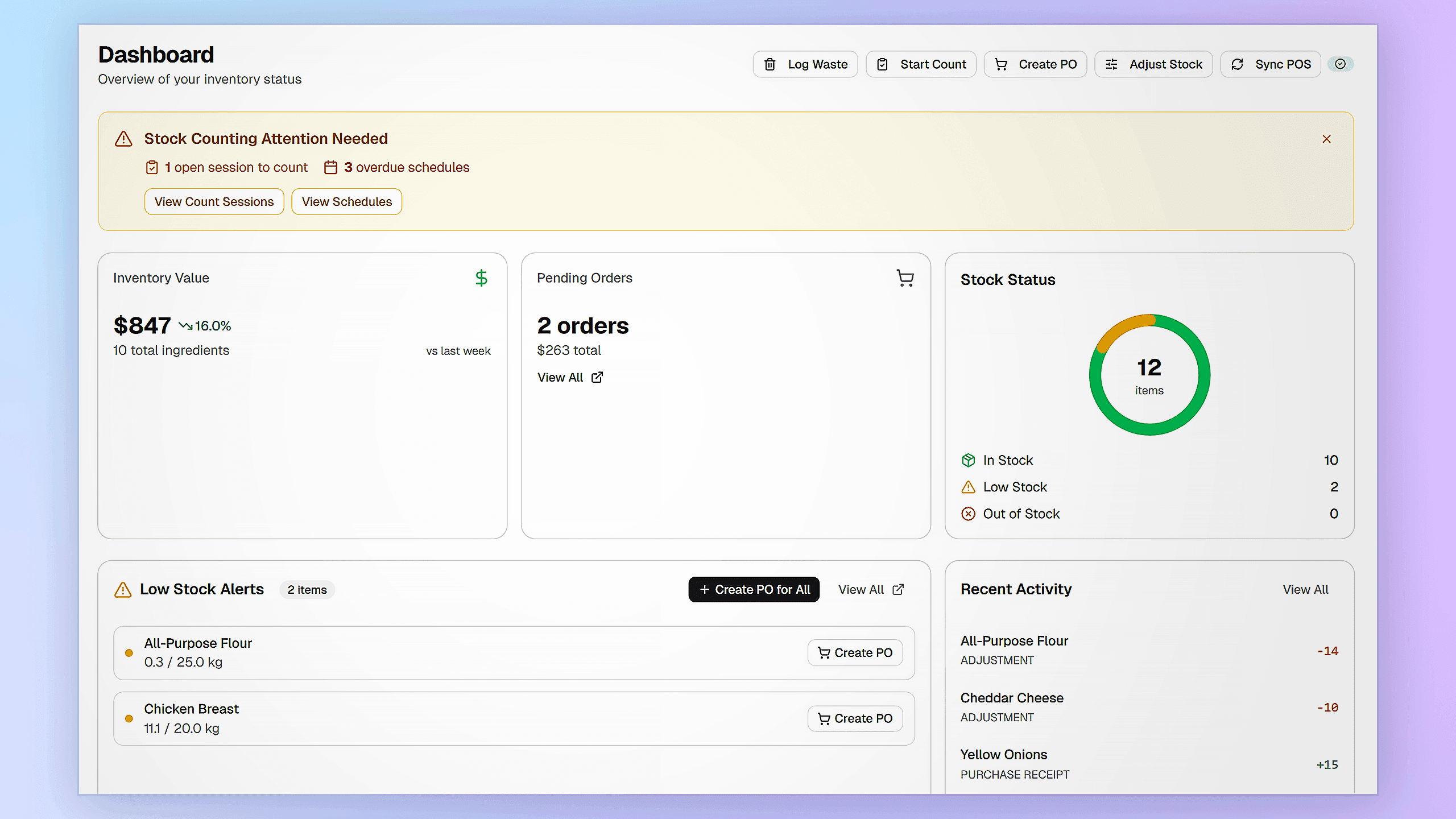Click the Low Stock warning indicator row
This screenshot has height=819, width=1456.
[x=969, y=487]
